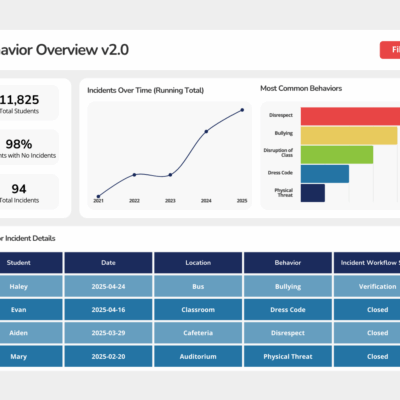The height and width of the screenshot is (400, 400).
Task: Sort by the Behavior column header
Action: coord(288,263)
